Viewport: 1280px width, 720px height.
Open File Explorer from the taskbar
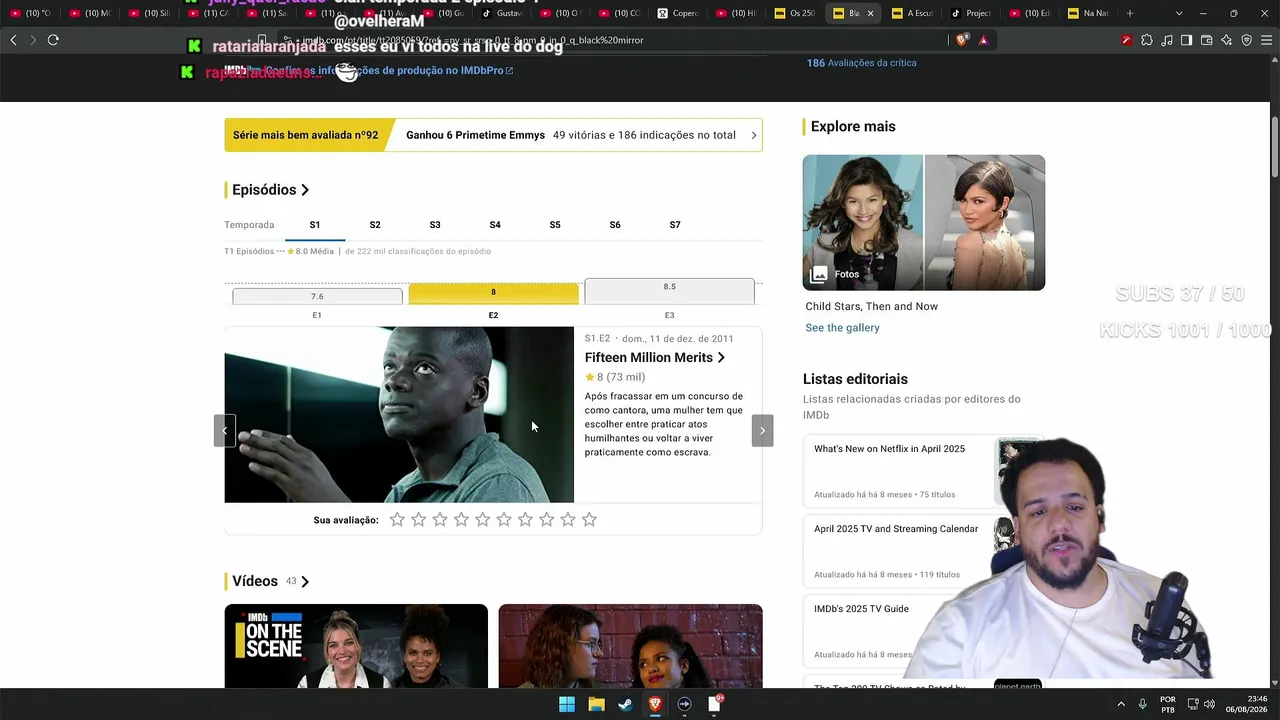tap(596, 704)
